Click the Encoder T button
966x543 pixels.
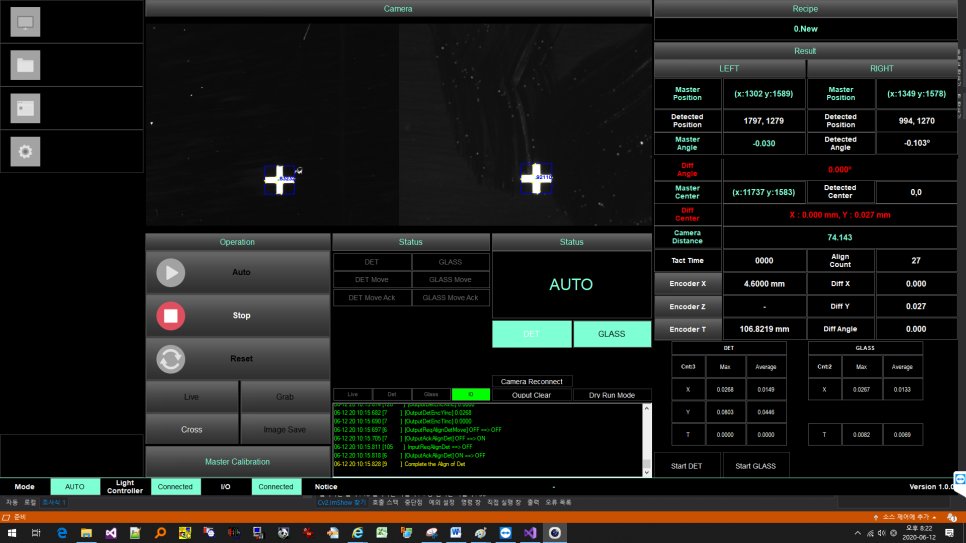point(688,330)
